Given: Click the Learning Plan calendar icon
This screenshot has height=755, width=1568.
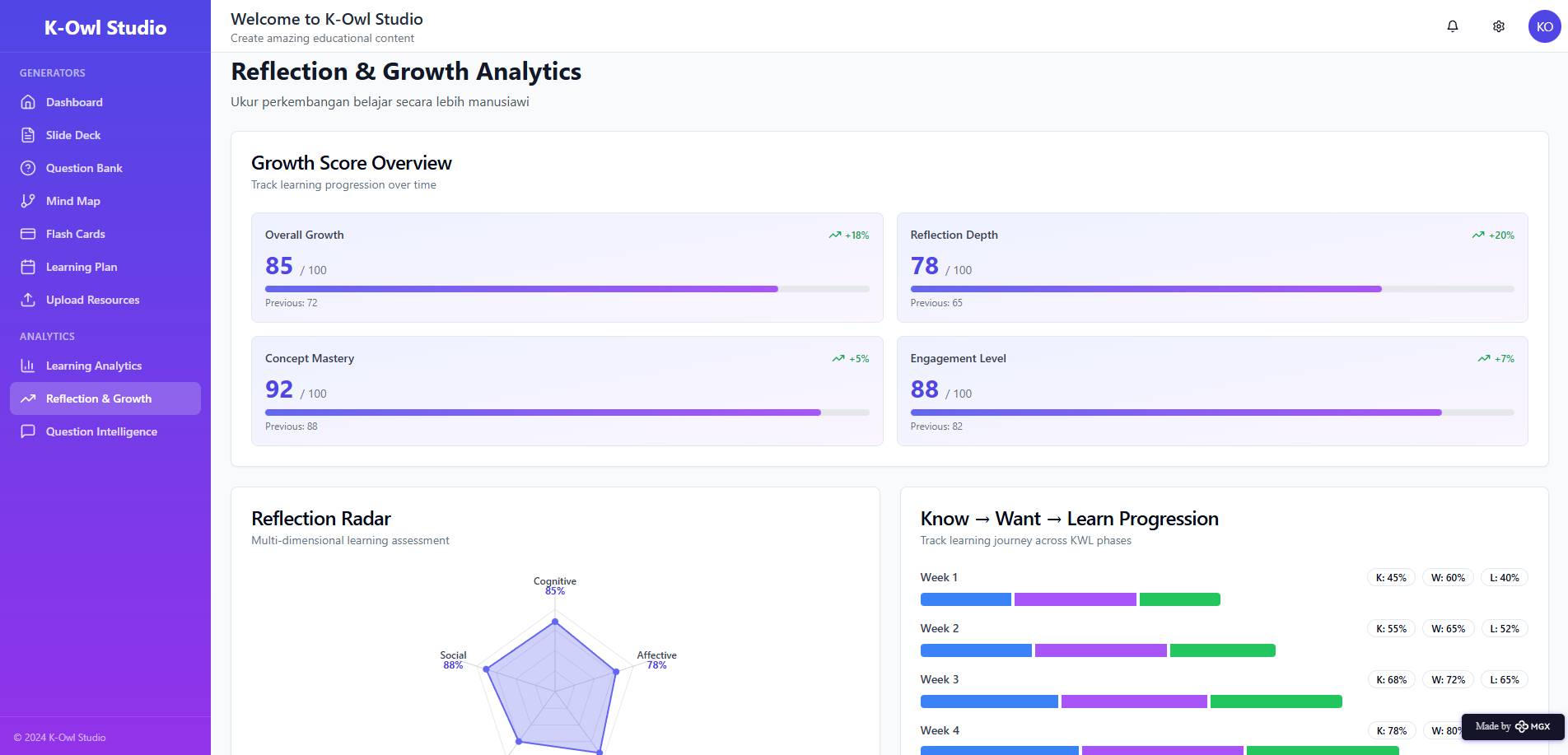Looking at the screenshot, I should coord(28,267).
